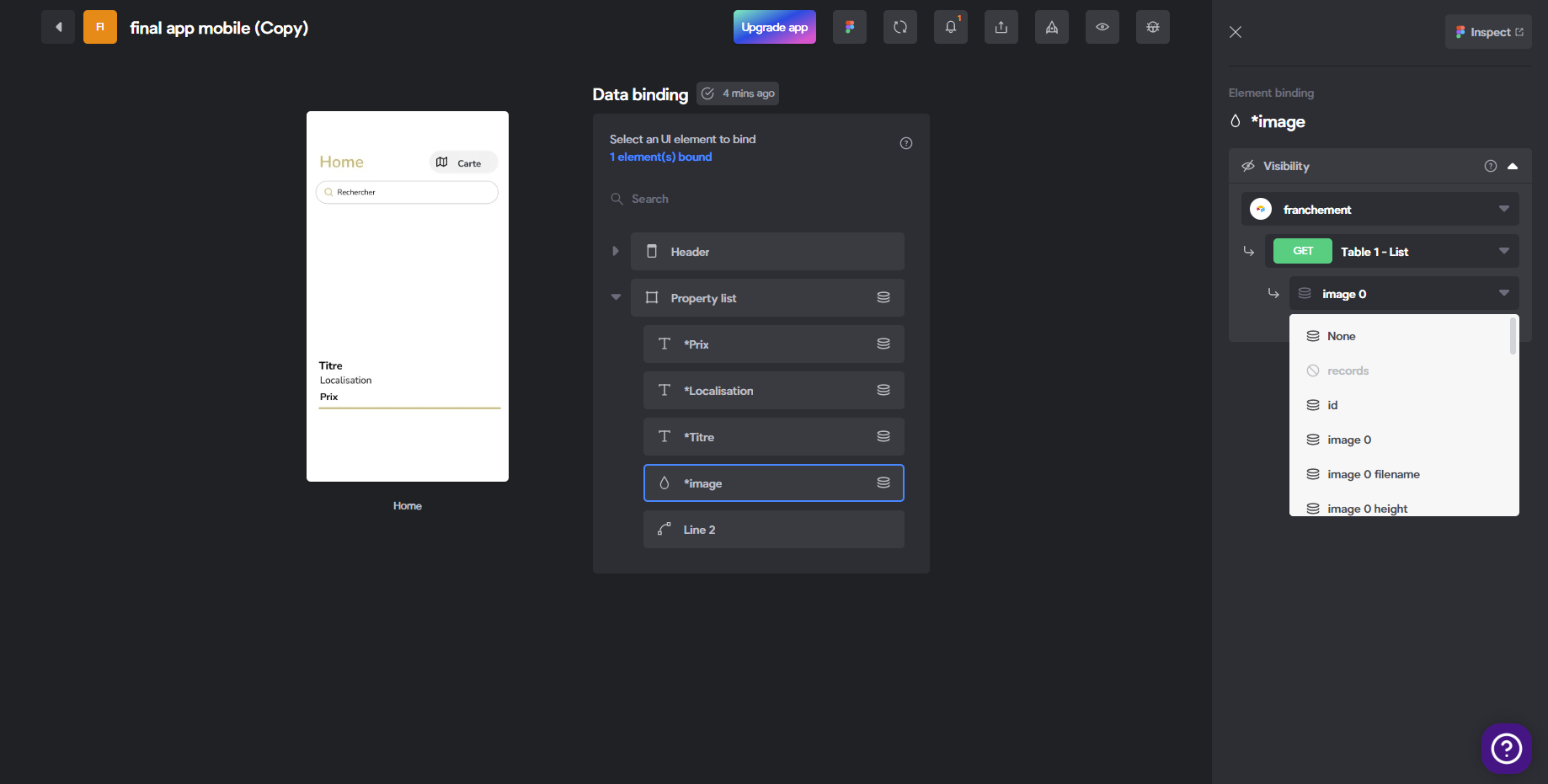
Task: Open the Figma icon in top toolbar
Action: point(850,27)
